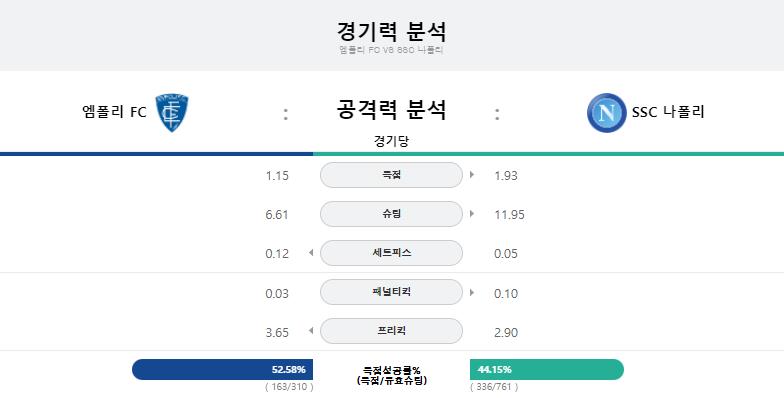The width and height of the screenshot is (784, 398).
Task: Click the 경기당 tab label
Action: coord(391,141)
